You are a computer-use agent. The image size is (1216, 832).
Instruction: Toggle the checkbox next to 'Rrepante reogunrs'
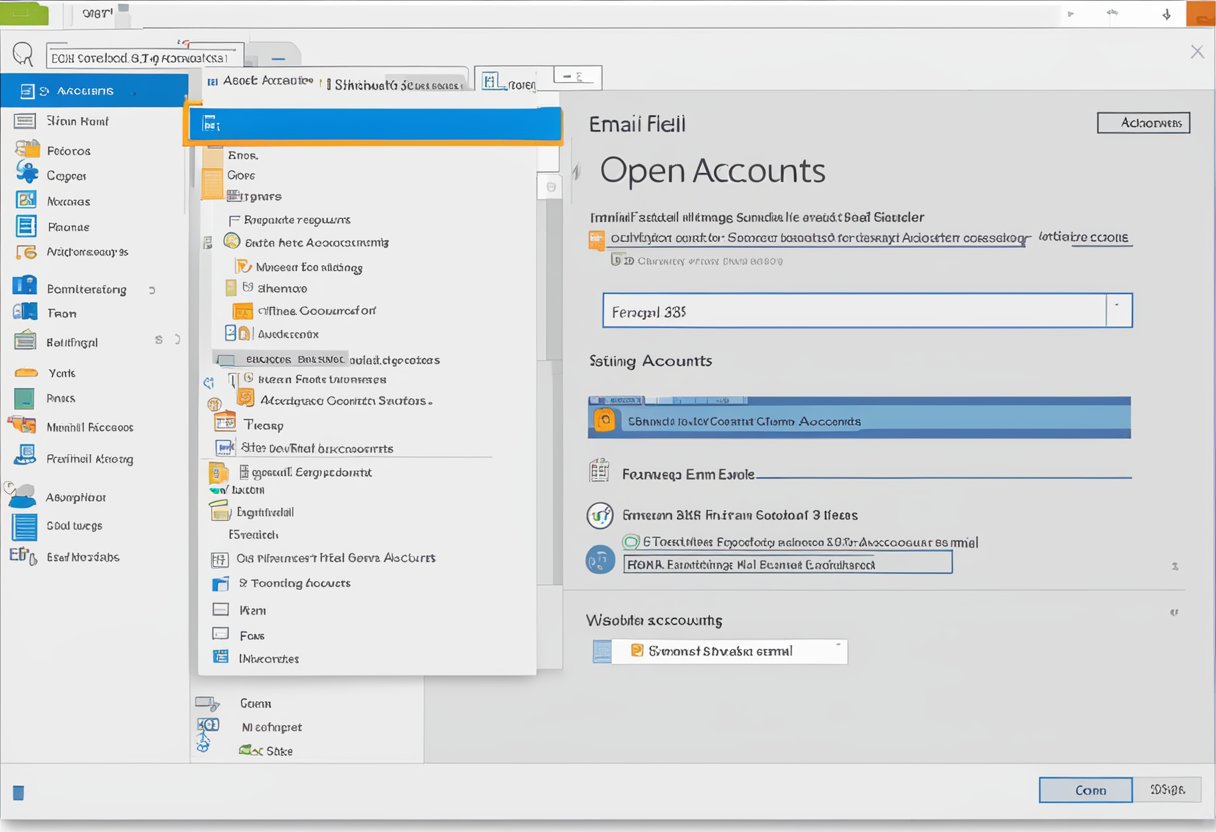[x=234, y=220]
